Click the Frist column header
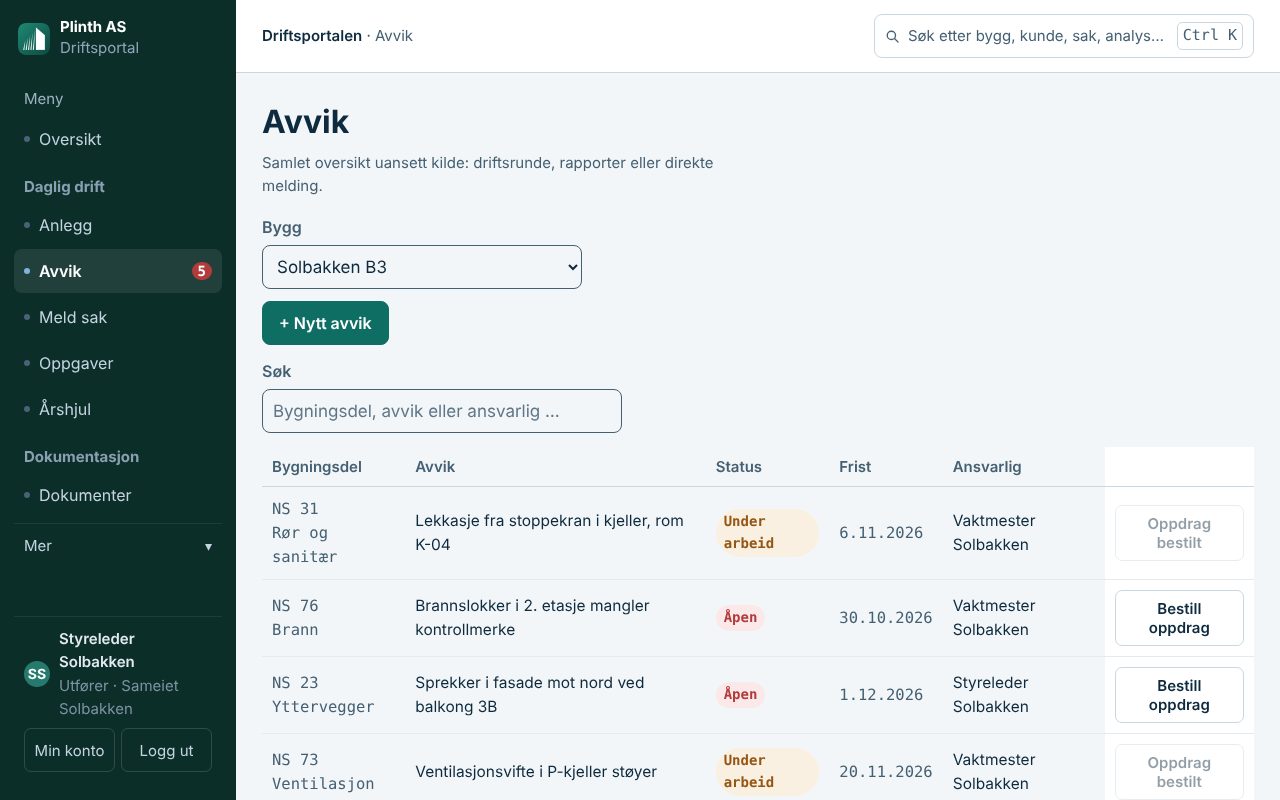This screenshot has height=800, width=1280. (x=855, y=467)
